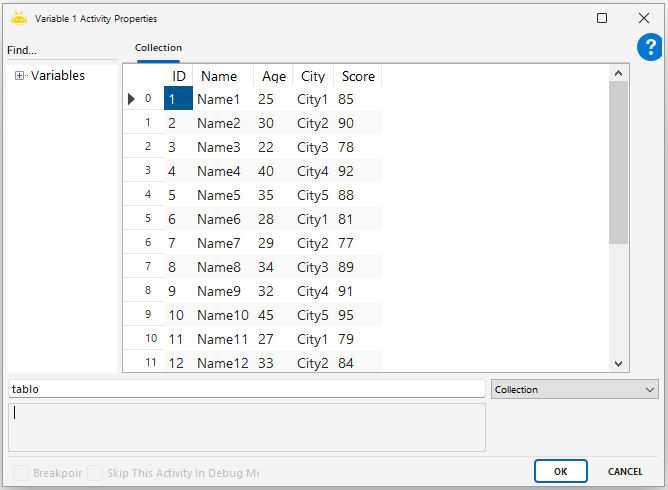Close the Activity Properties dialog
The height and width of the screenshot is (490, 668).
[644, 18]
